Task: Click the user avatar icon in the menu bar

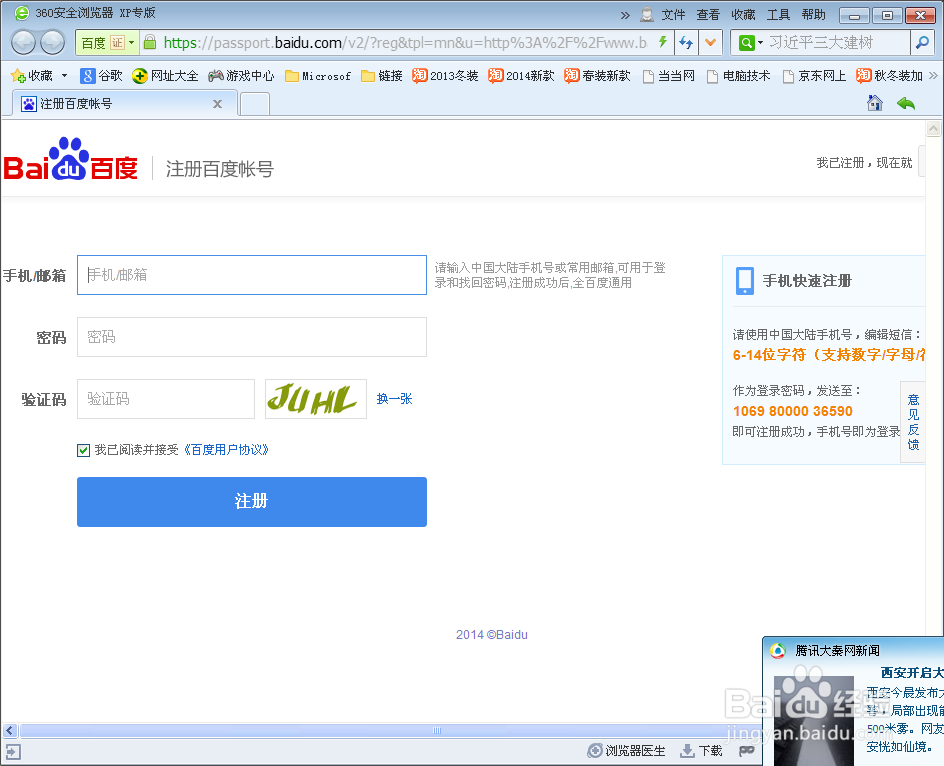Action: pyautogui.click(x=647, y=14)
